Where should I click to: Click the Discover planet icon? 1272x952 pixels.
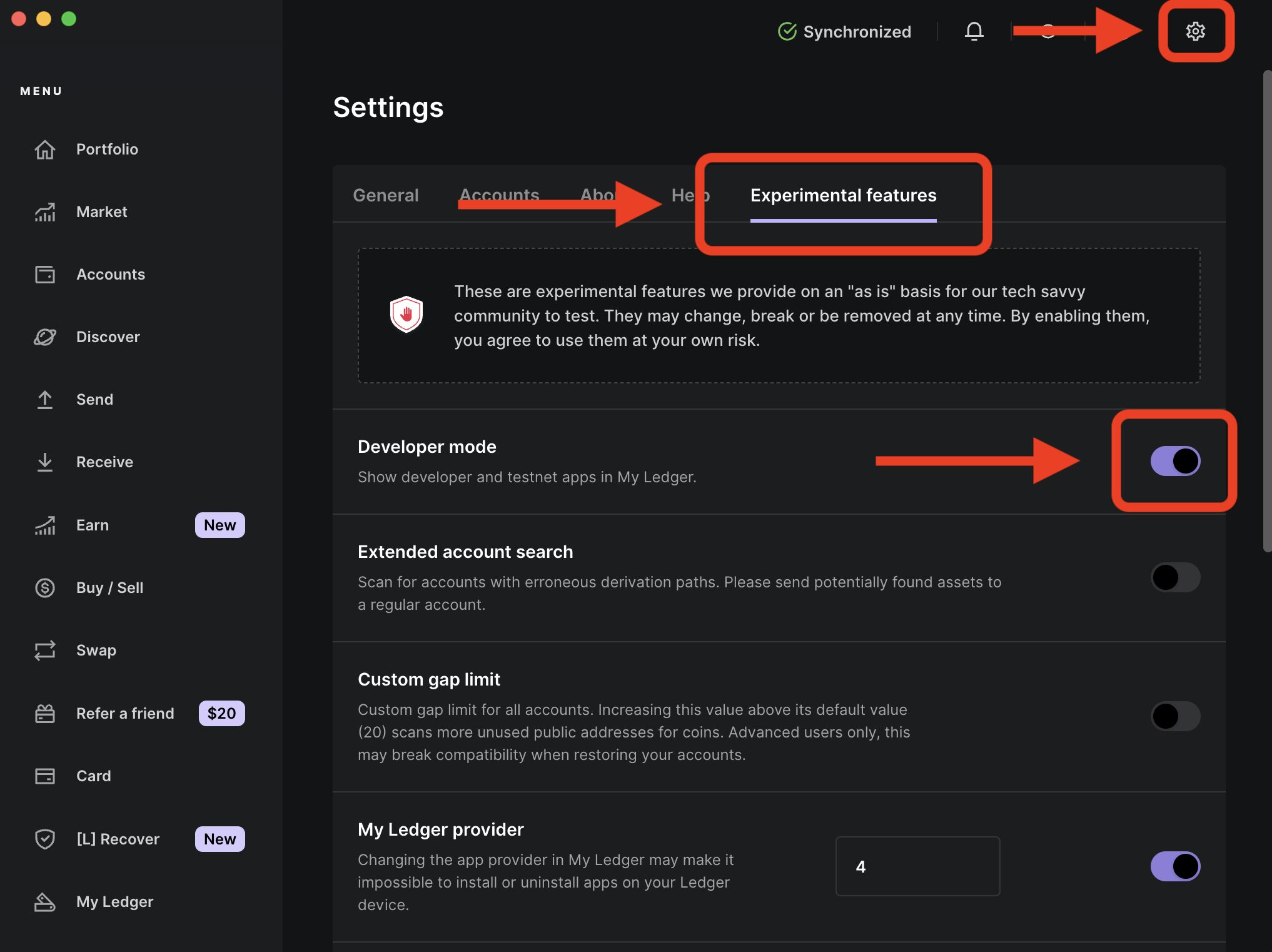pyautogui.click(x=45, y=337)
